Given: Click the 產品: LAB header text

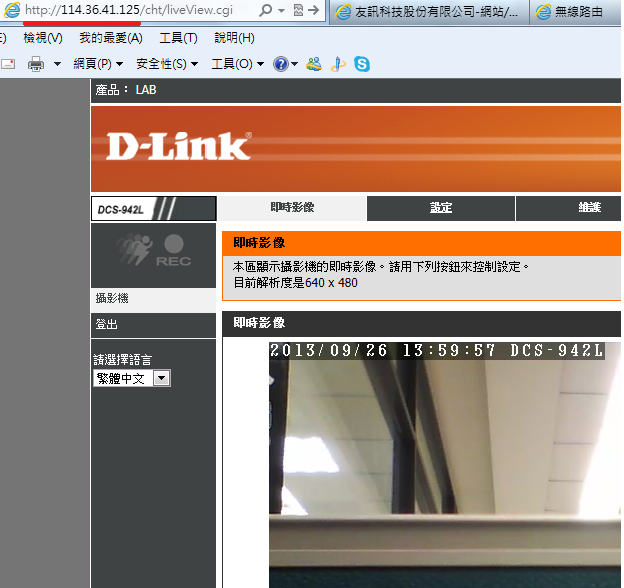Looking at the screenshot, I should pos(126,90).
